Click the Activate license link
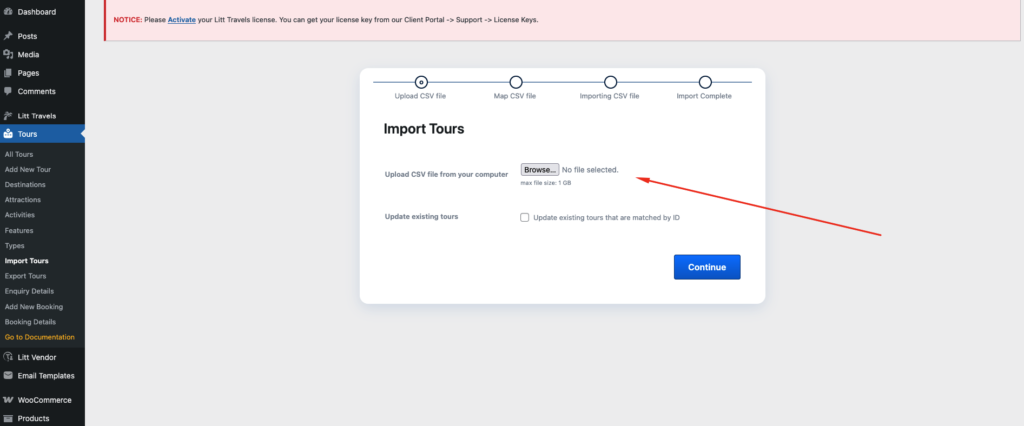This screenshot has height=426, width=1024. pos(182,19)
